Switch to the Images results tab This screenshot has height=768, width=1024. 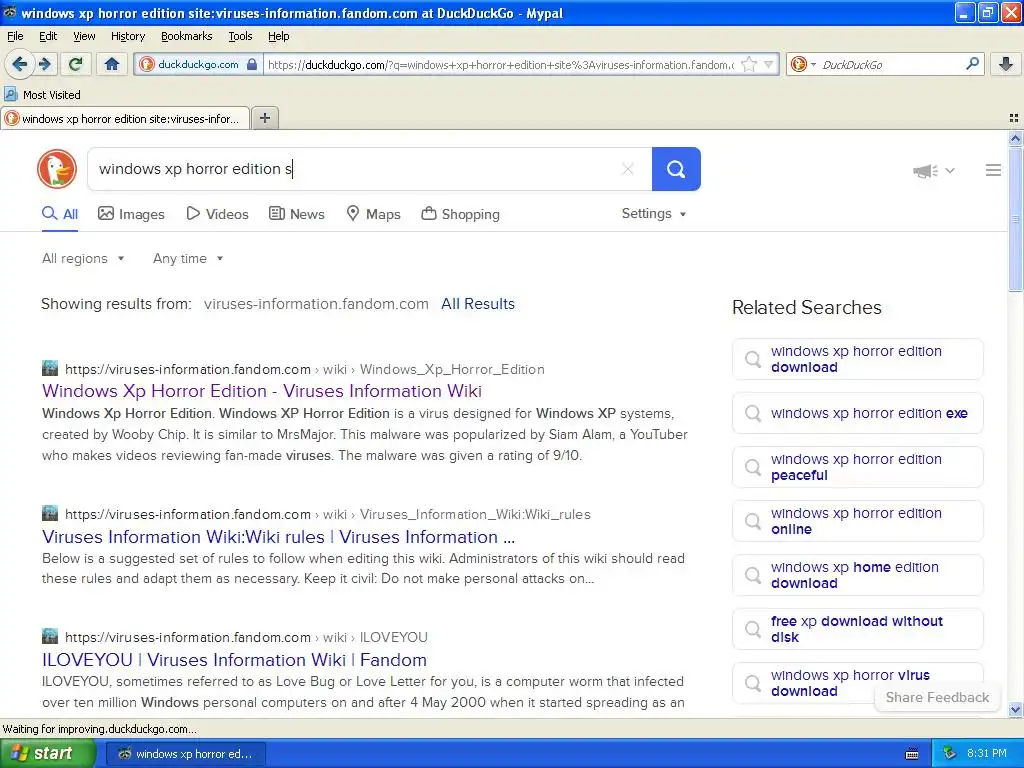click(131, 214)
